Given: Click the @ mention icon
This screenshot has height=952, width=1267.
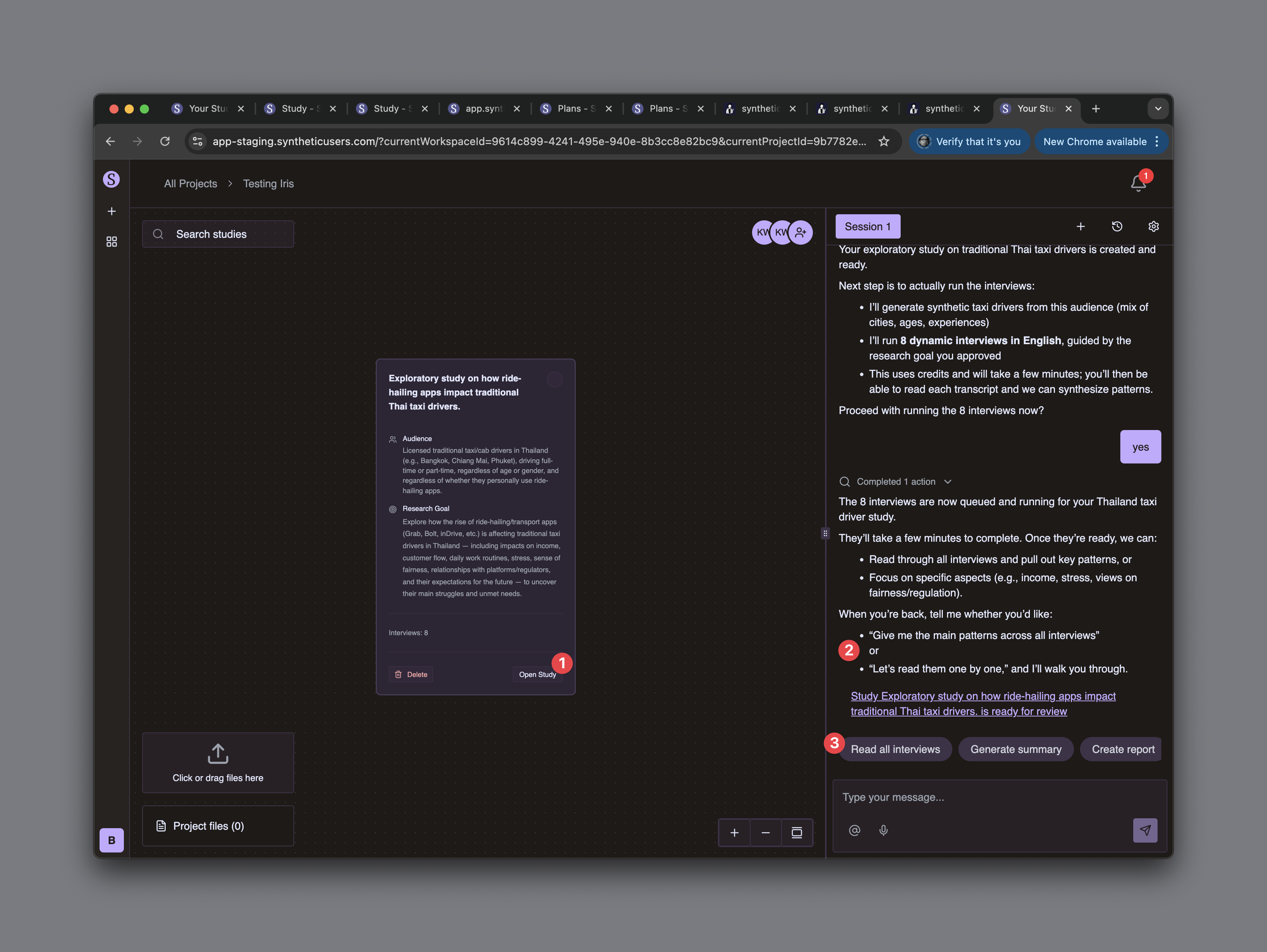Looking at the screenshot, I should (x=854, y=830).
